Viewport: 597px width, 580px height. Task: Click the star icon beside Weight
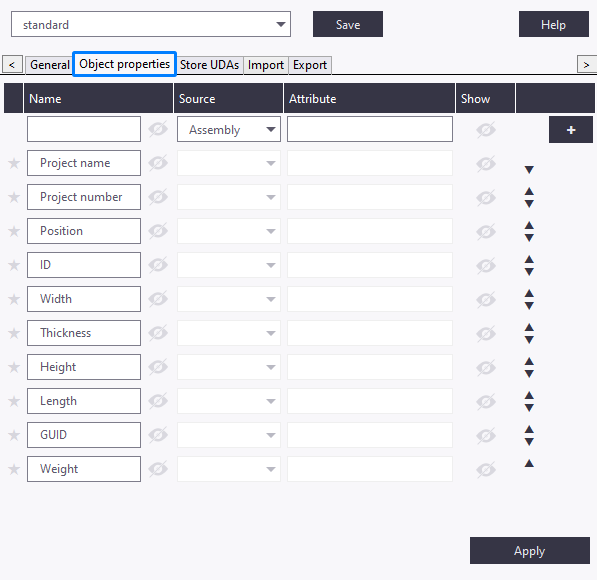pos(14,469)
